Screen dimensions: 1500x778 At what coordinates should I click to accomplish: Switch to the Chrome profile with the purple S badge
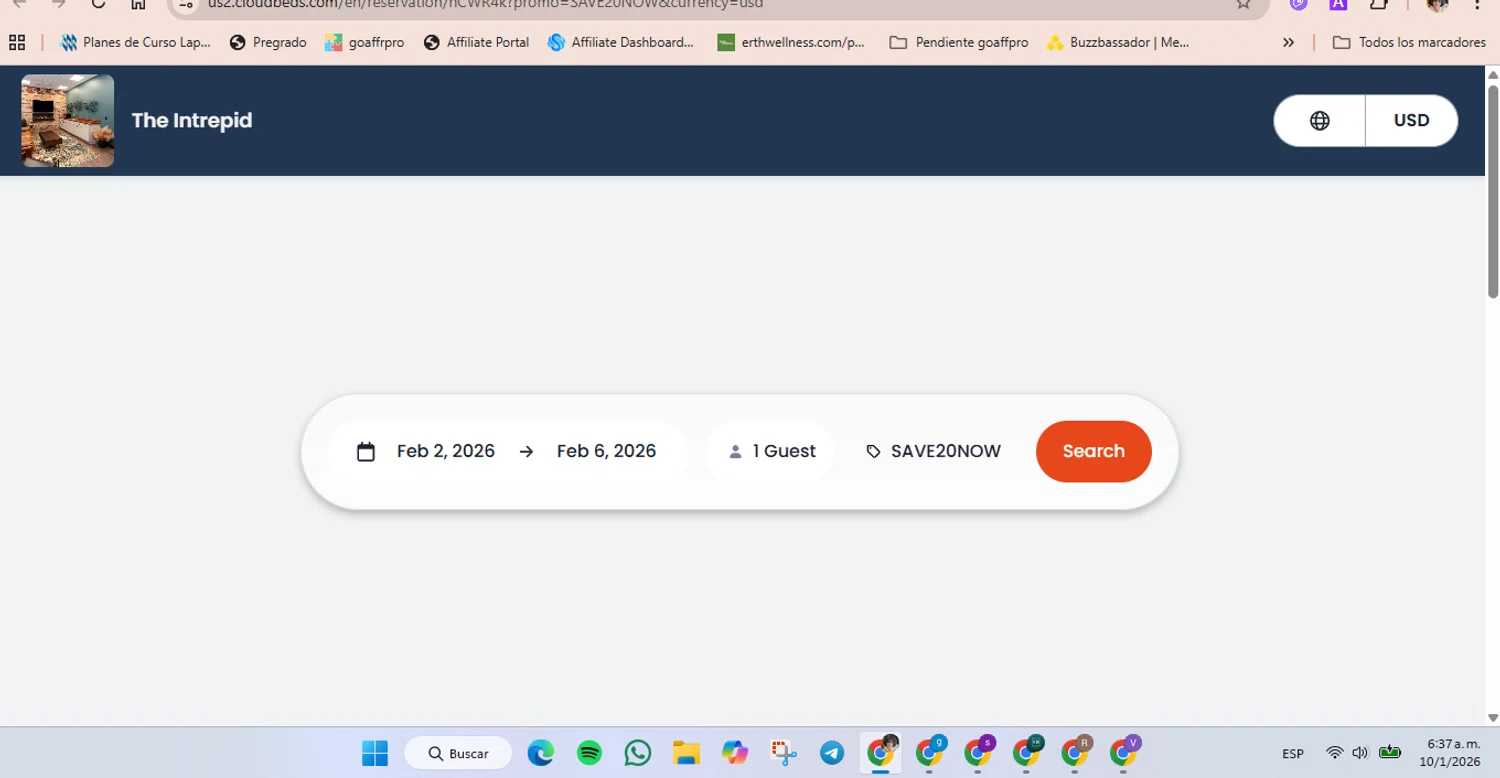pos(978,753)
